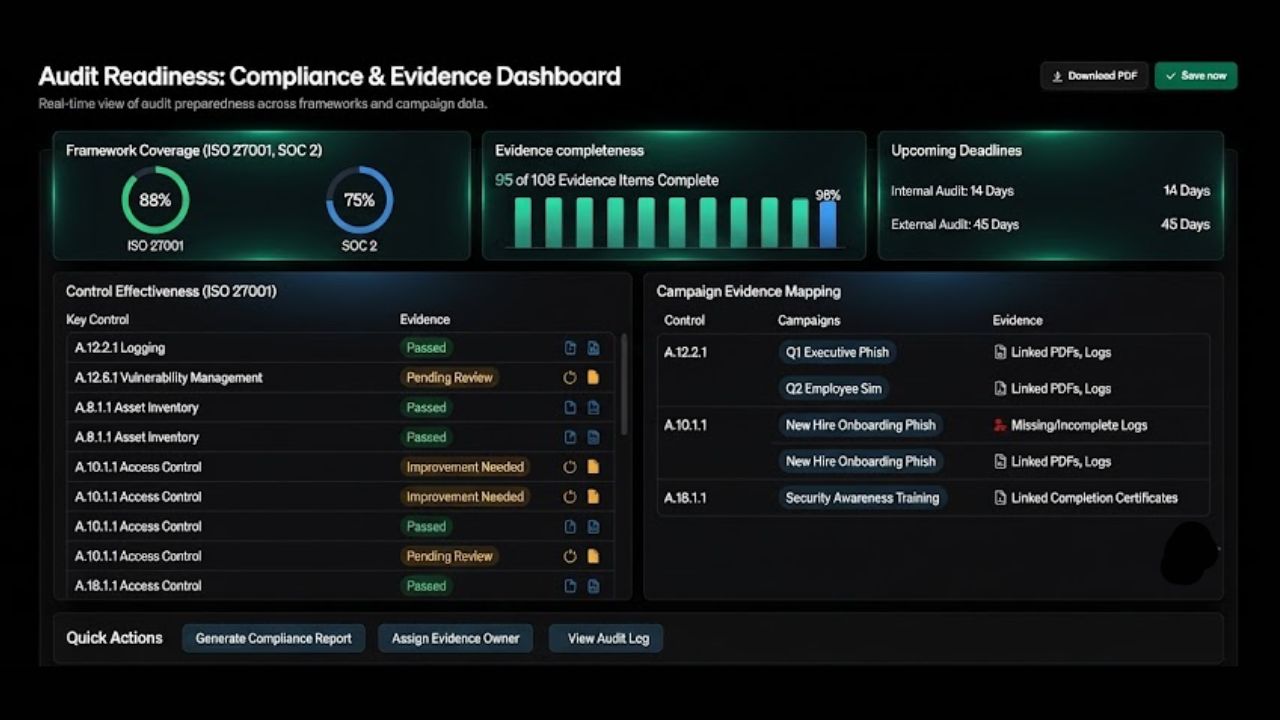Select the A.12.2.1 Logging control name
This screenshot has width=1280, height=720.
120,348
